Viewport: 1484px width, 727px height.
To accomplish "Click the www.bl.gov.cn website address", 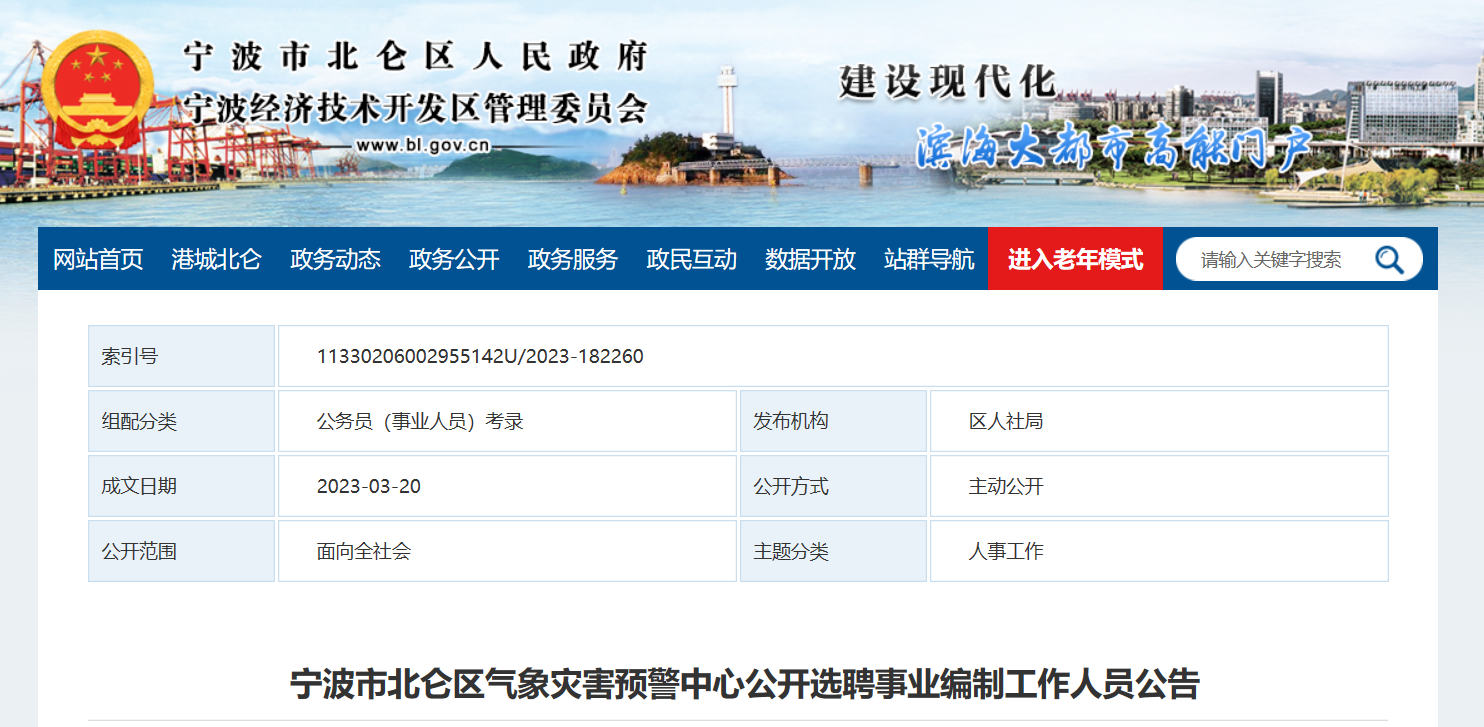I will pyautogui.click(x=423, y=145).
